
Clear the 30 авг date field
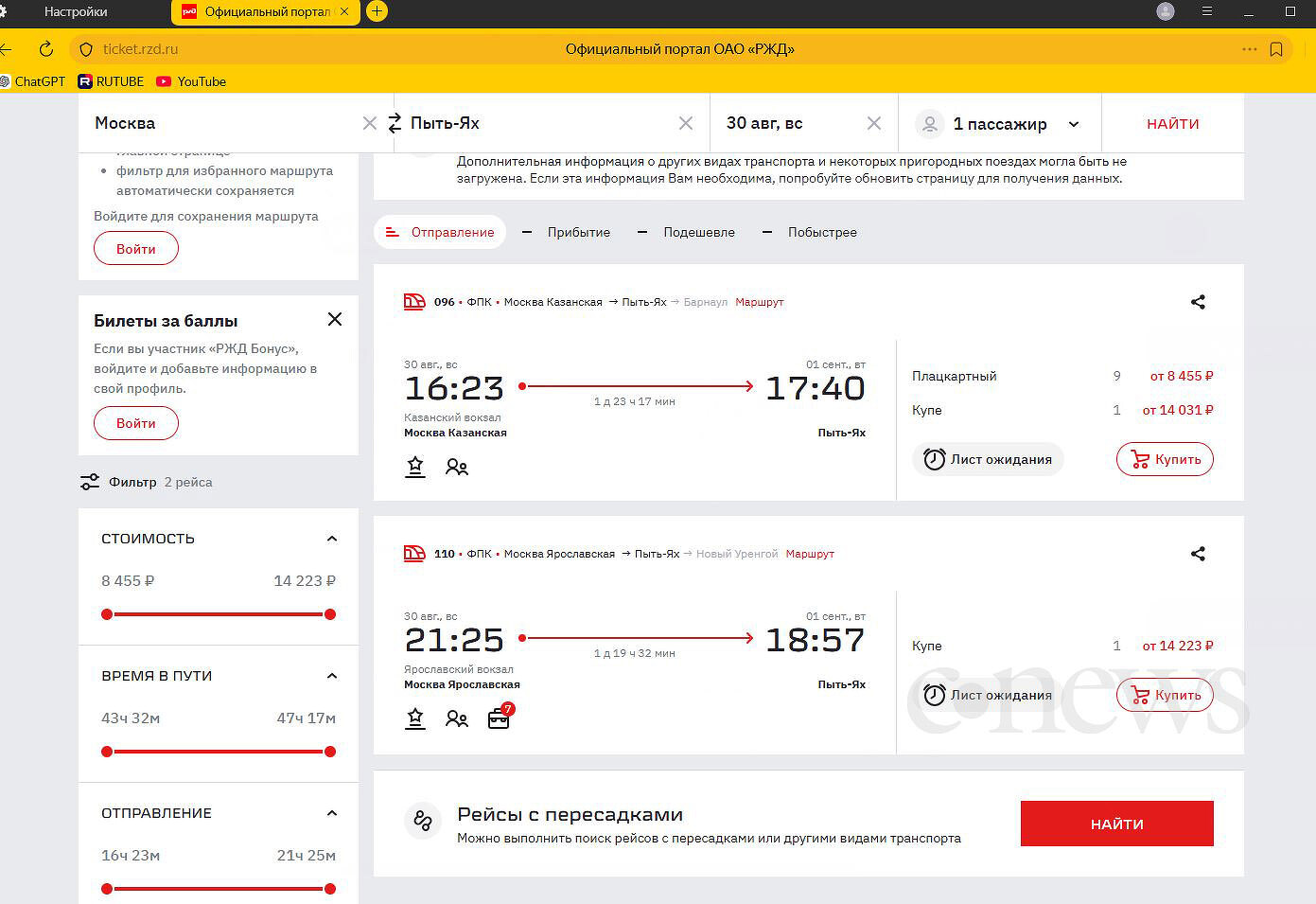874,123
